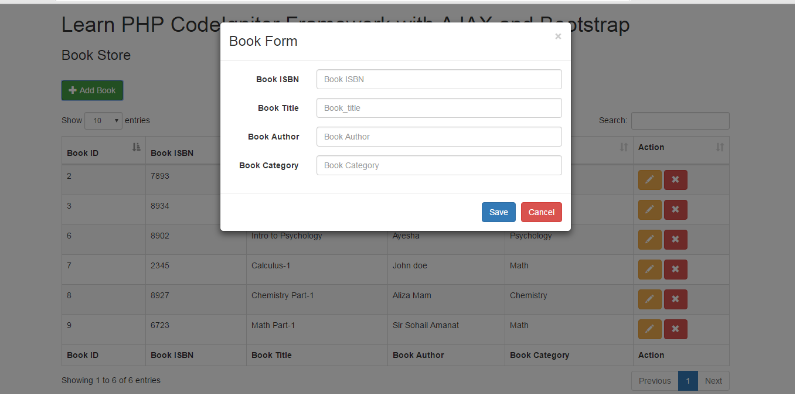Delete the Math Part-1 row
795x394 pixels.
coord(675,329)
